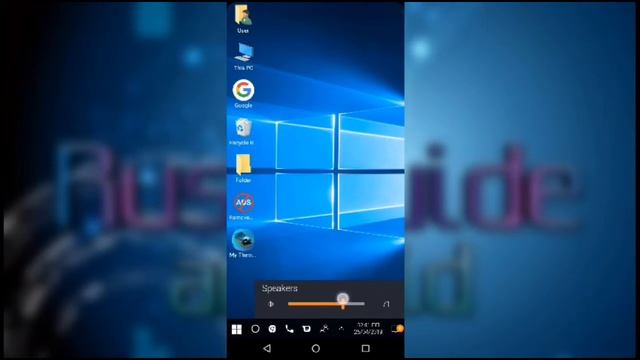This screenshot has width=640, height=360.
Task: Launch the Google desktop shortcut
Action: coord(243,94)
